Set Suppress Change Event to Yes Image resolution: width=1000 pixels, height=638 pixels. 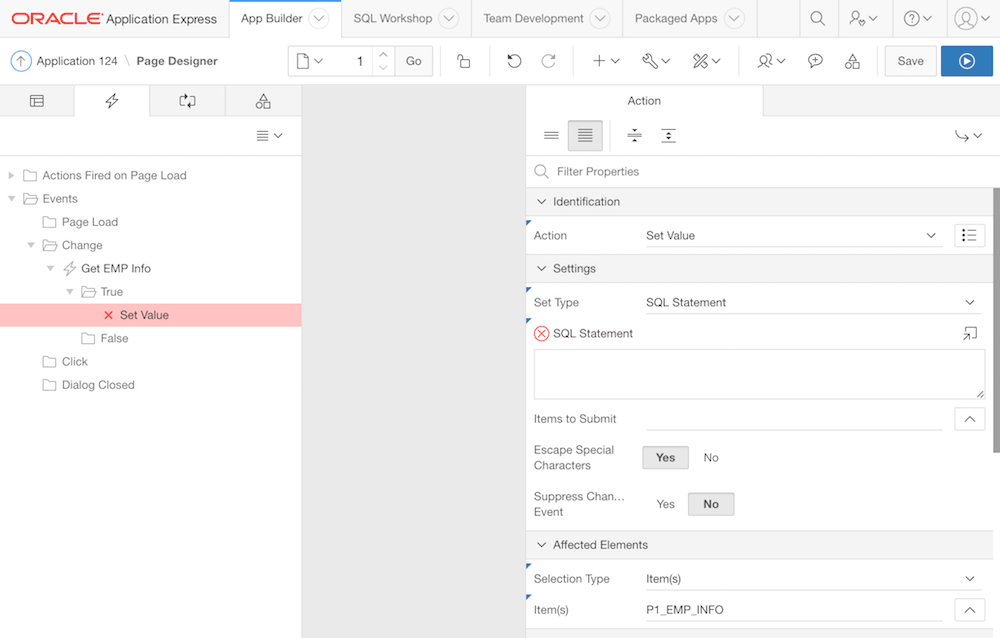[665, 504]
